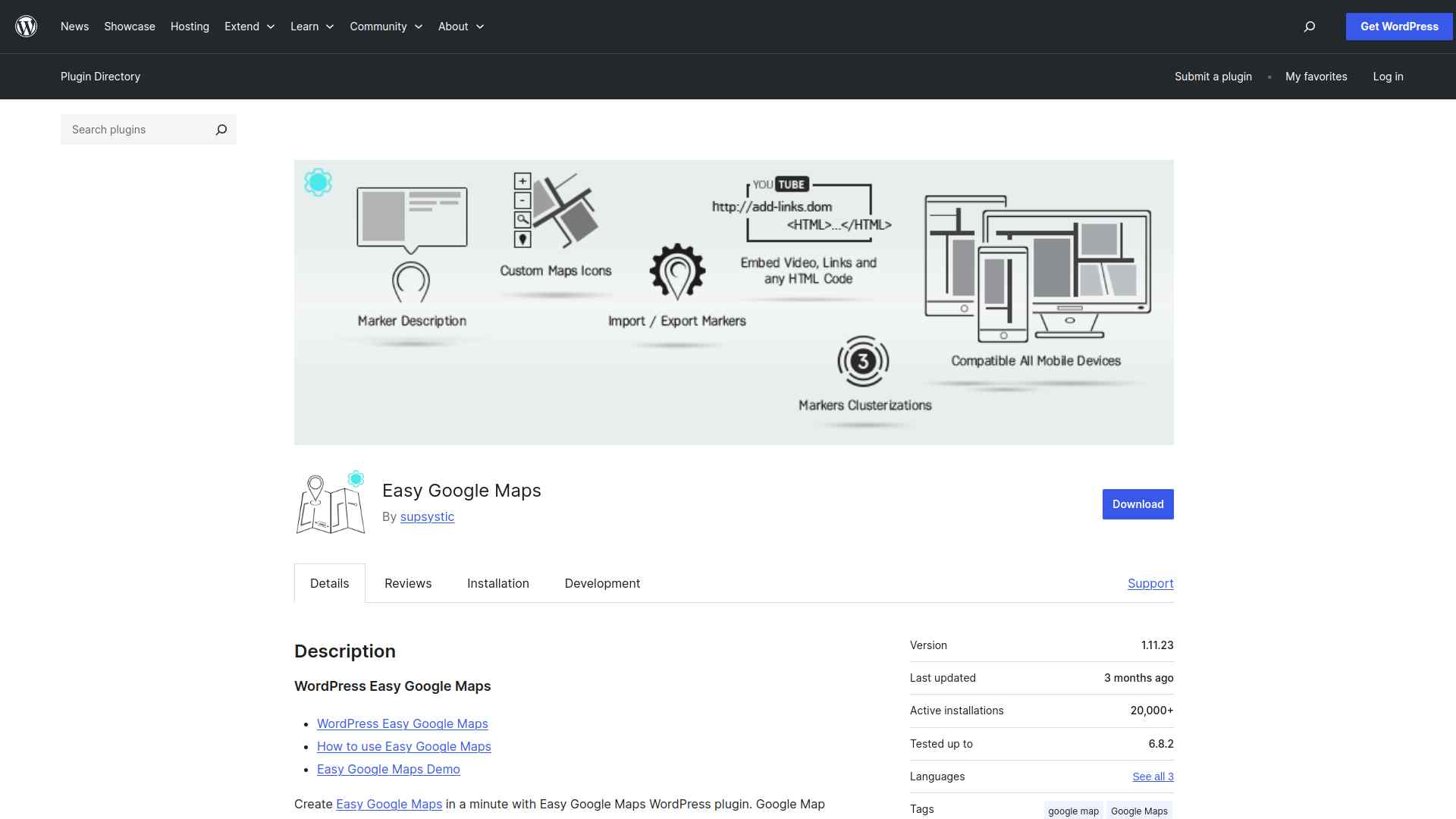Visit the supsystic author link

(427, 516)
